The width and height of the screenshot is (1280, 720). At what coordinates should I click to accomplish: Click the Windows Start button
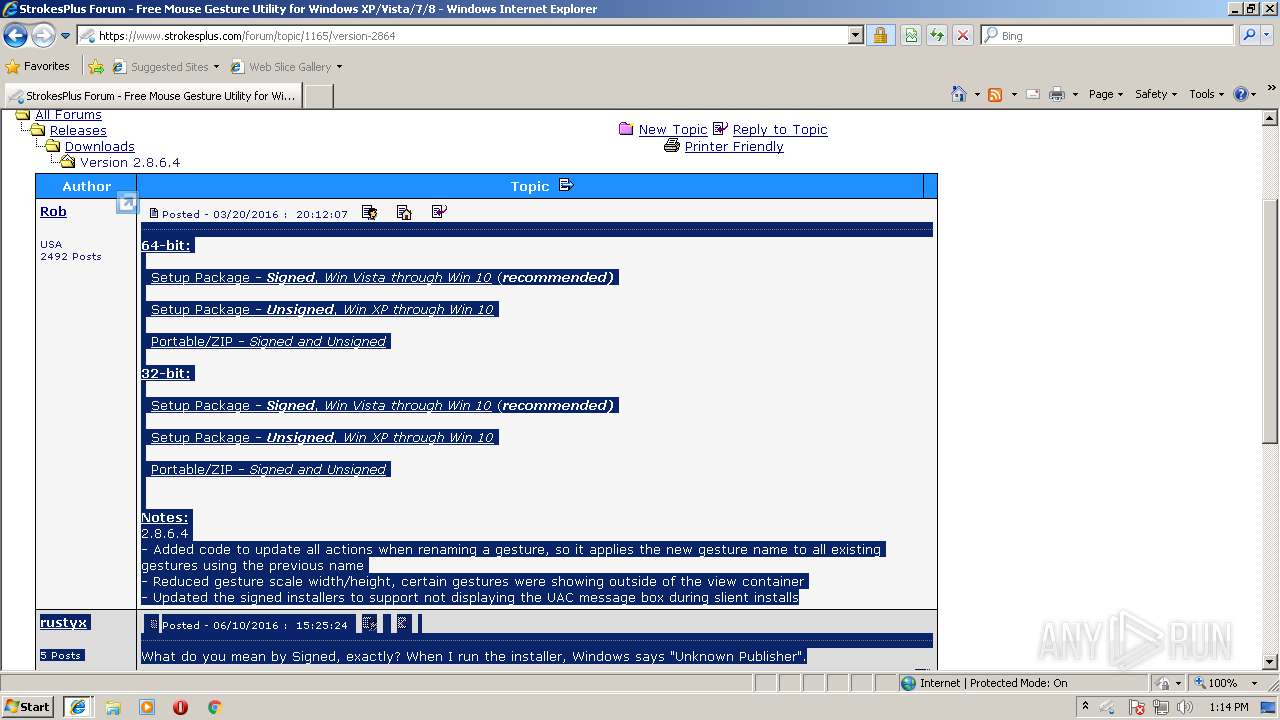pyautogui.click(x=28, y=706)
